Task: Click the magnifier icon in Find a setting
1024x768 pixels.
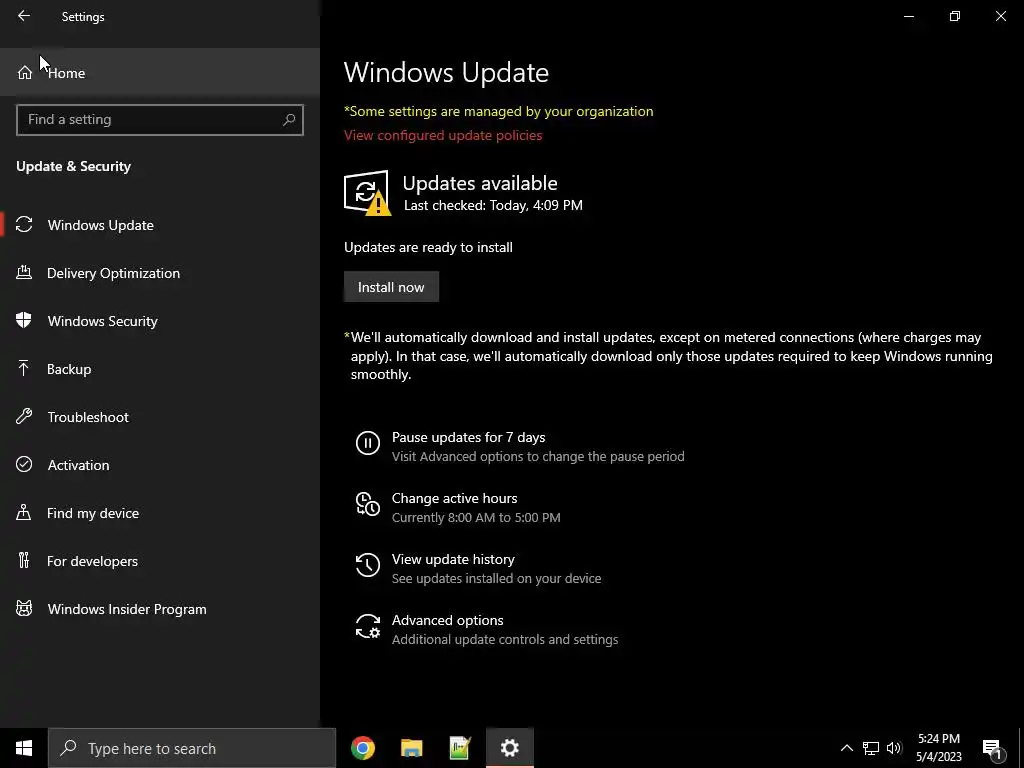Action: (x=289, y=120)
